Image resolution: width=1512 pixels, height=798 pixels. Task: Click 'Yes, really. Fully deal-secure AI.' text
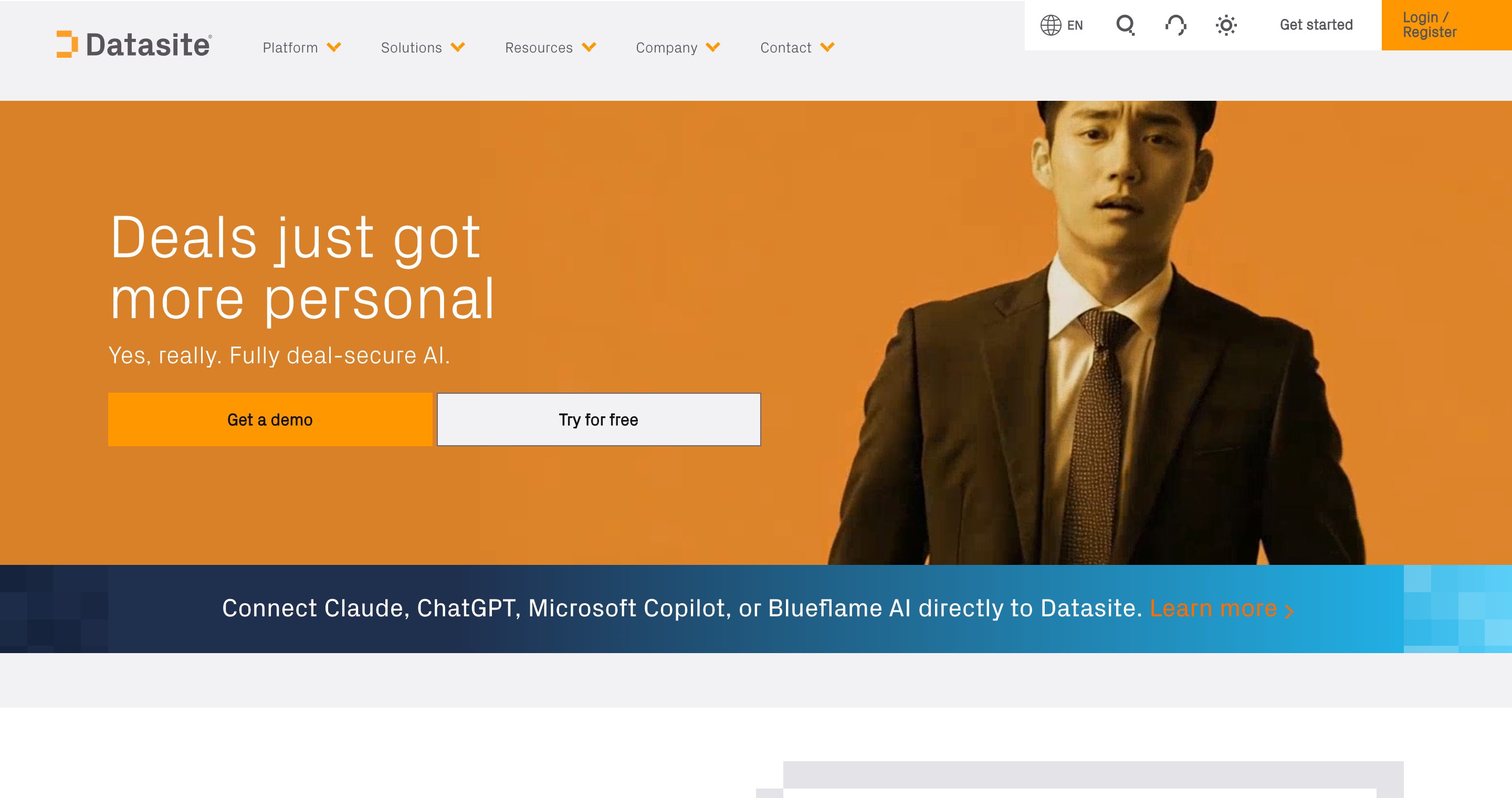[279, 355]
